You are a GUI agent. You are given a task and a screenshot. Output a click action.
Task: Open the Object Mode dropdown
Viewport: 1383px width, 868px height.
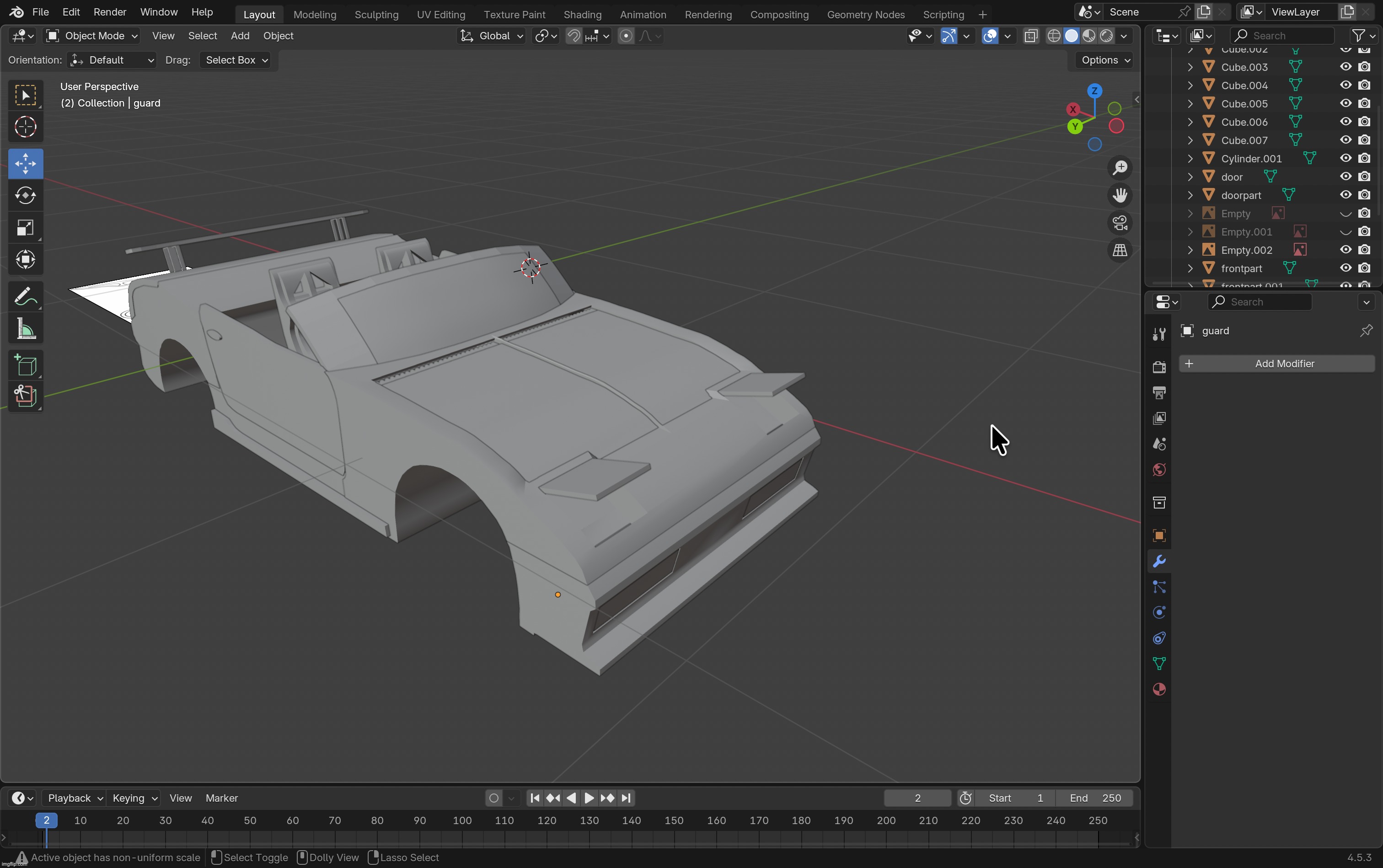[92, 36]
